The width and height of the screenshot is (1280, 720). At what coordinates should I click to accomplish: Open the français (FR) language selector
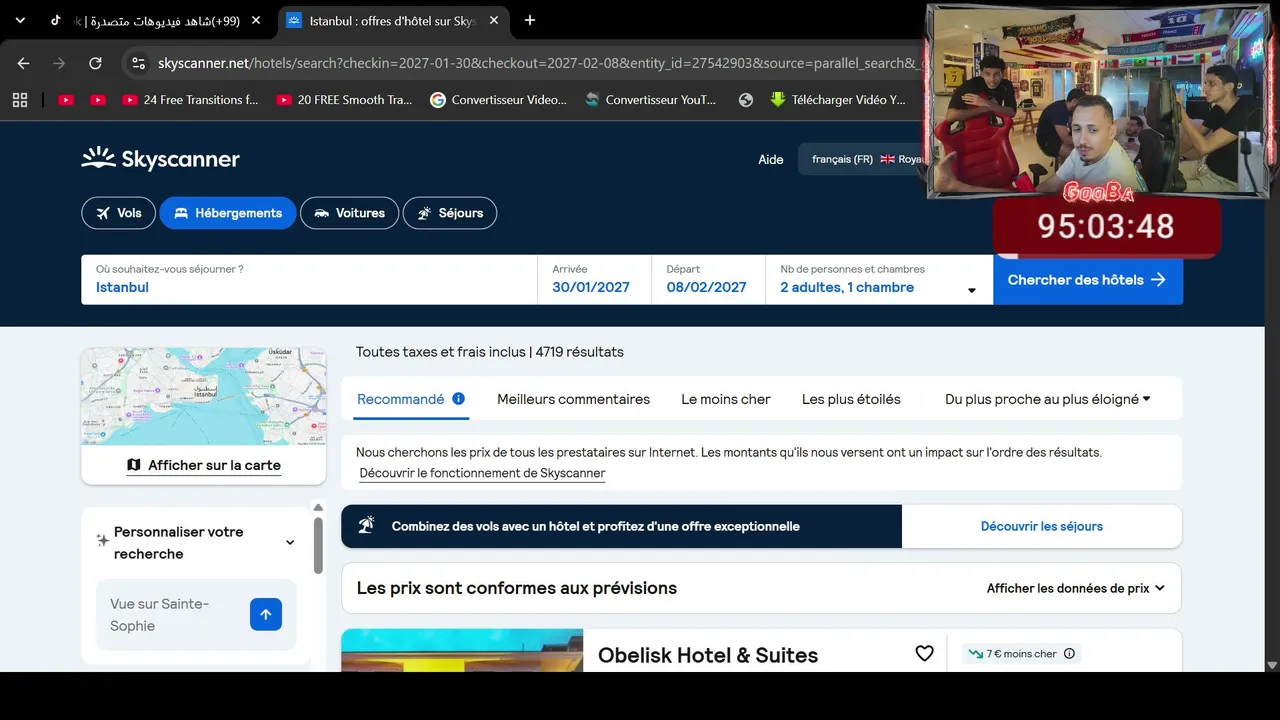pyautogui.click(x=865, y=159)
